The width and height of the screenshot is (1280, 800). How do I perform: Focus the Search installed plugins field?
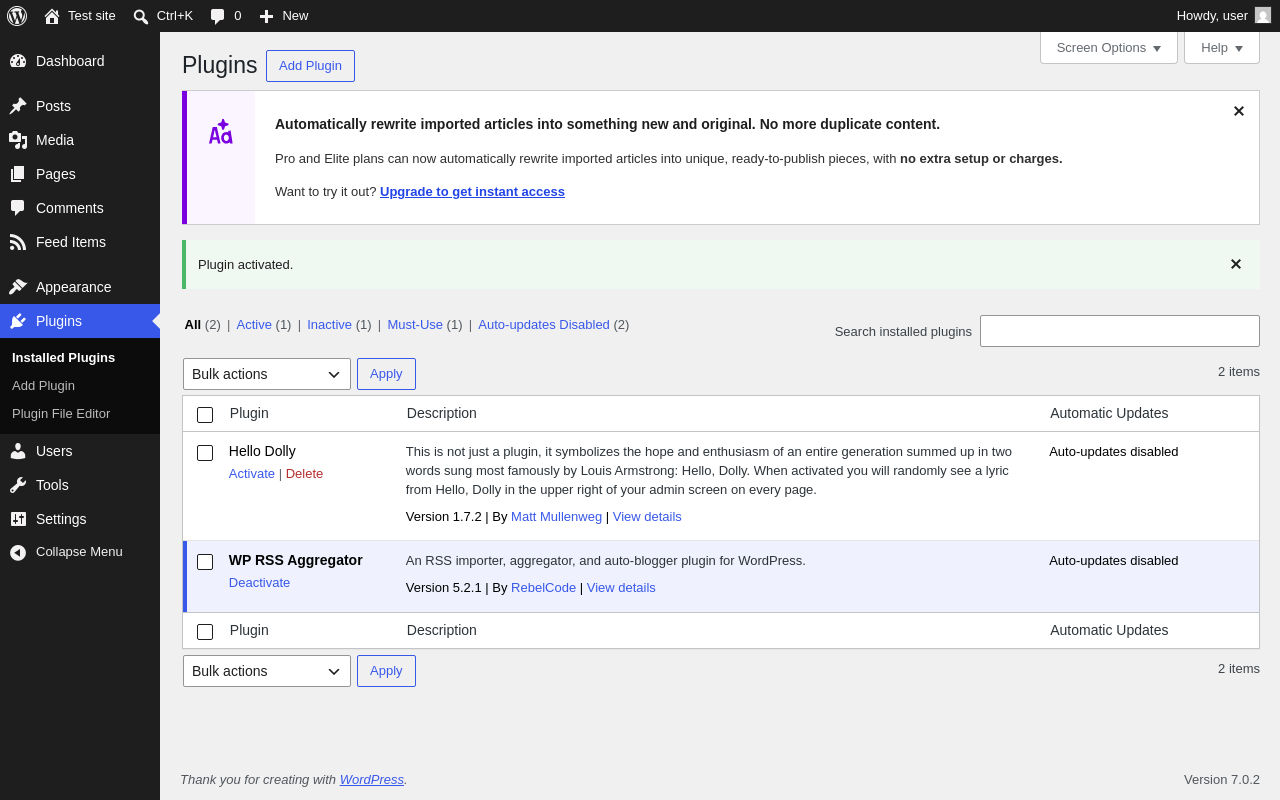point(1120,331)
